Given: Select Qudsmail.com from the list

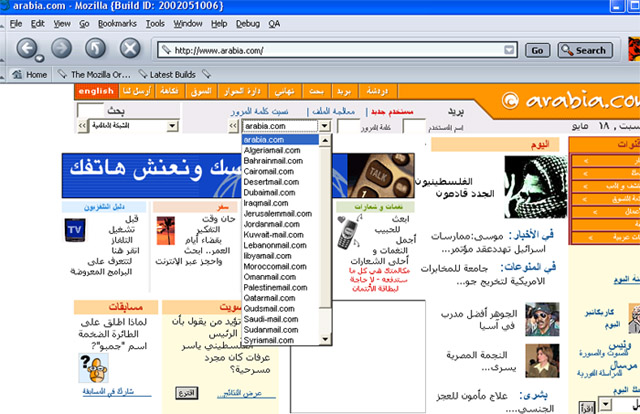Looking at the screenshot, I should point(280,309).
